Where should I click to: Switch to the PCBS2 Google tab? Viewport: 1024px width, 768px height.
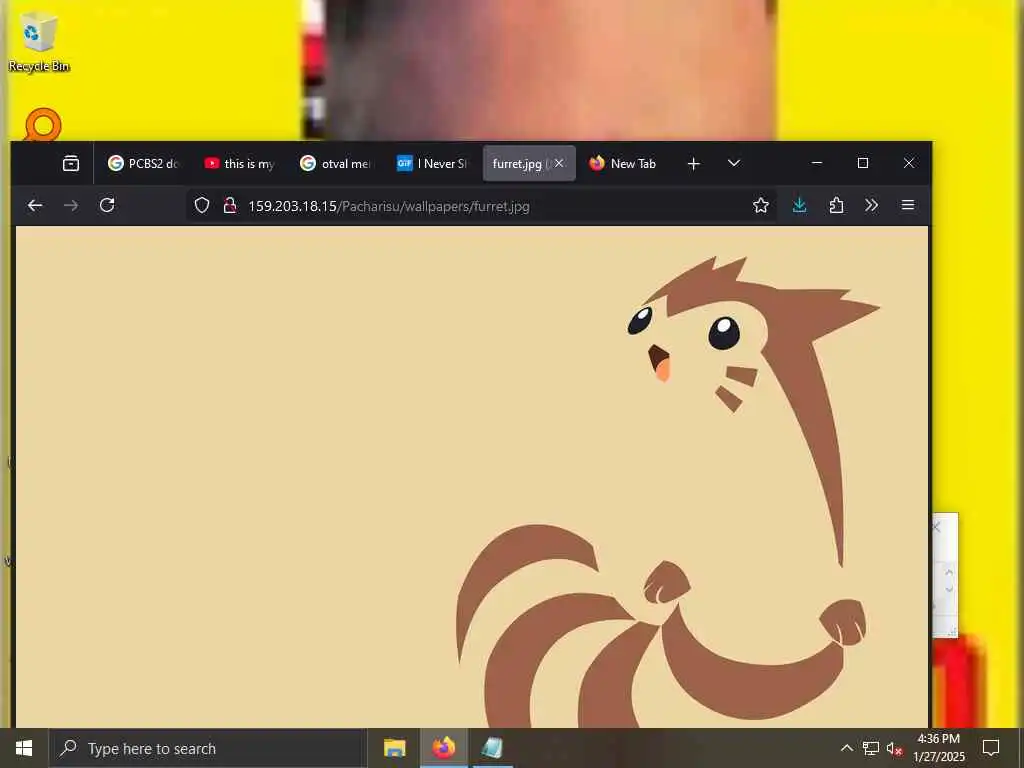pyautogui.click(x=142, y=163)
